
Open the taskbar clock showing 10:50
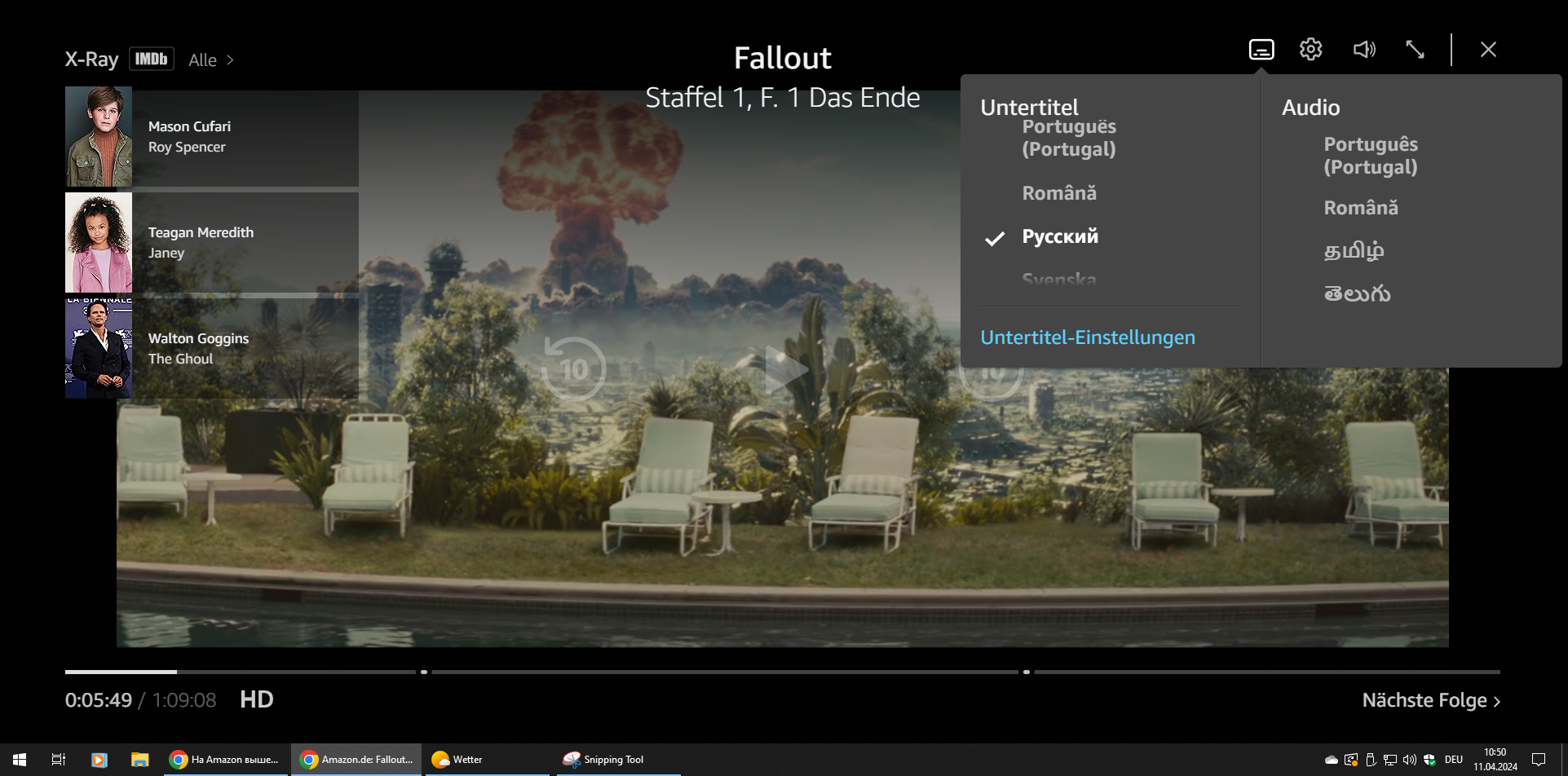[1495, 760]
